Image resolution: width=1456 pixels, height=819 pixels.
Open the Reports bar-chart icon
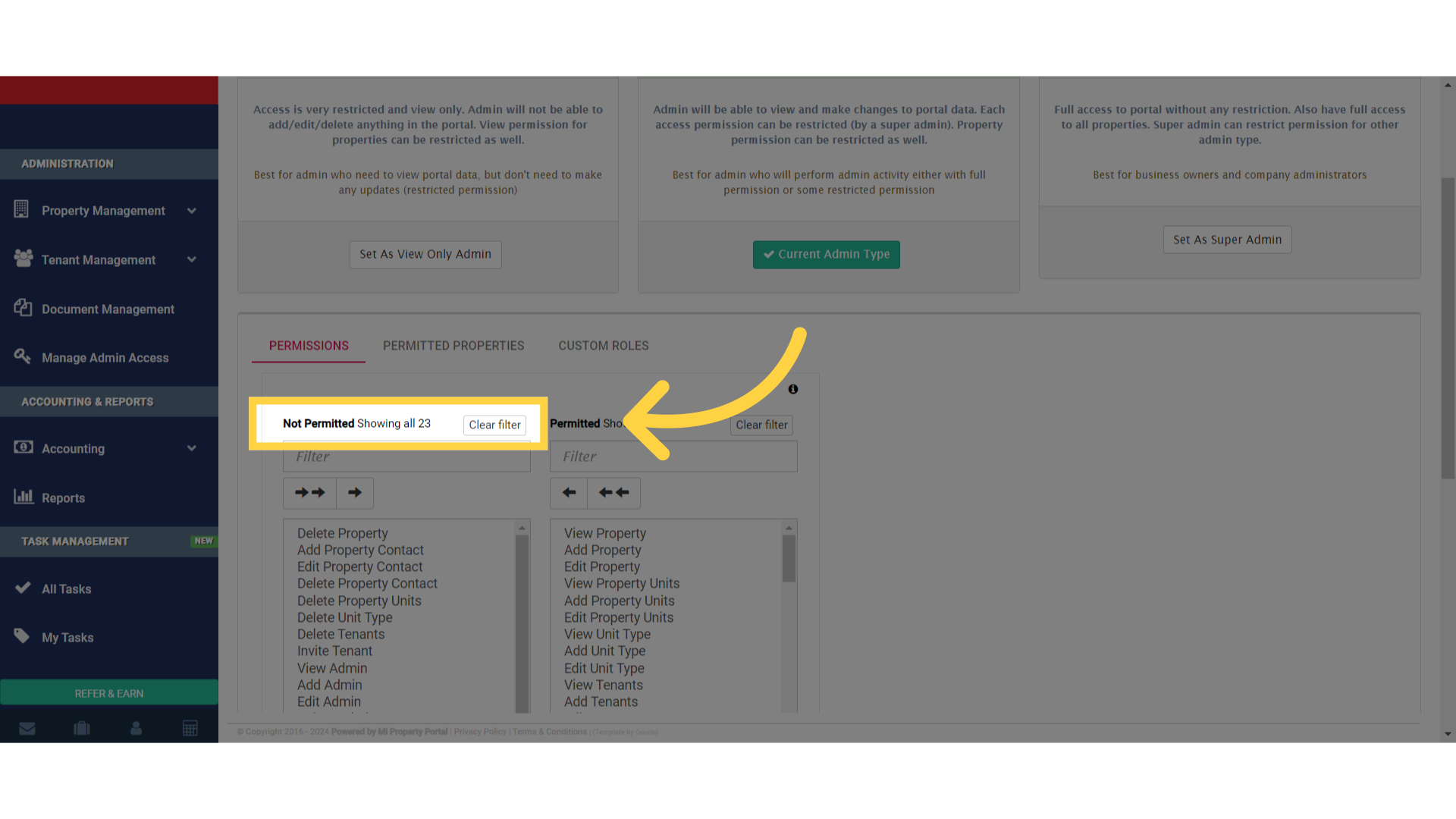click(x=25, y=497)
